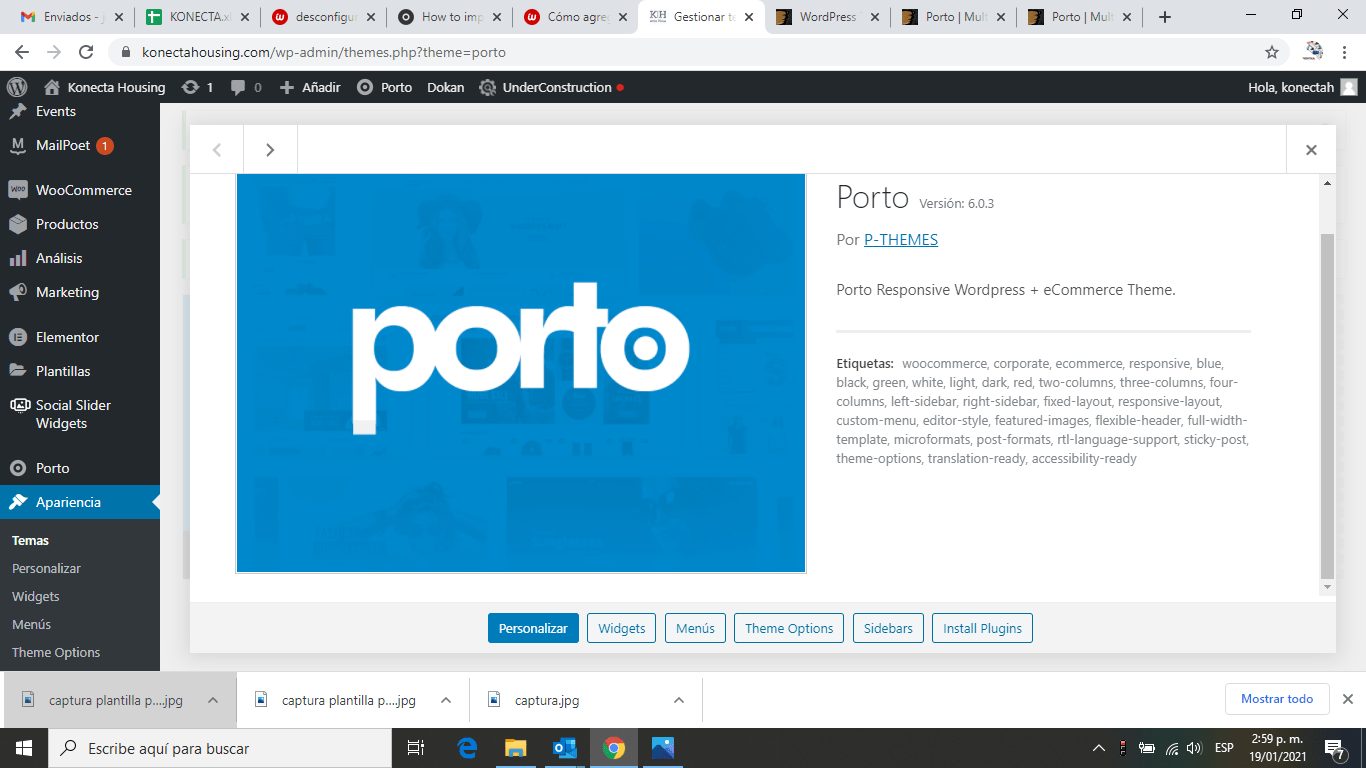
Task: Open Dokan in the admin bar
Action: pyautogui.click(x=446, y=87)
